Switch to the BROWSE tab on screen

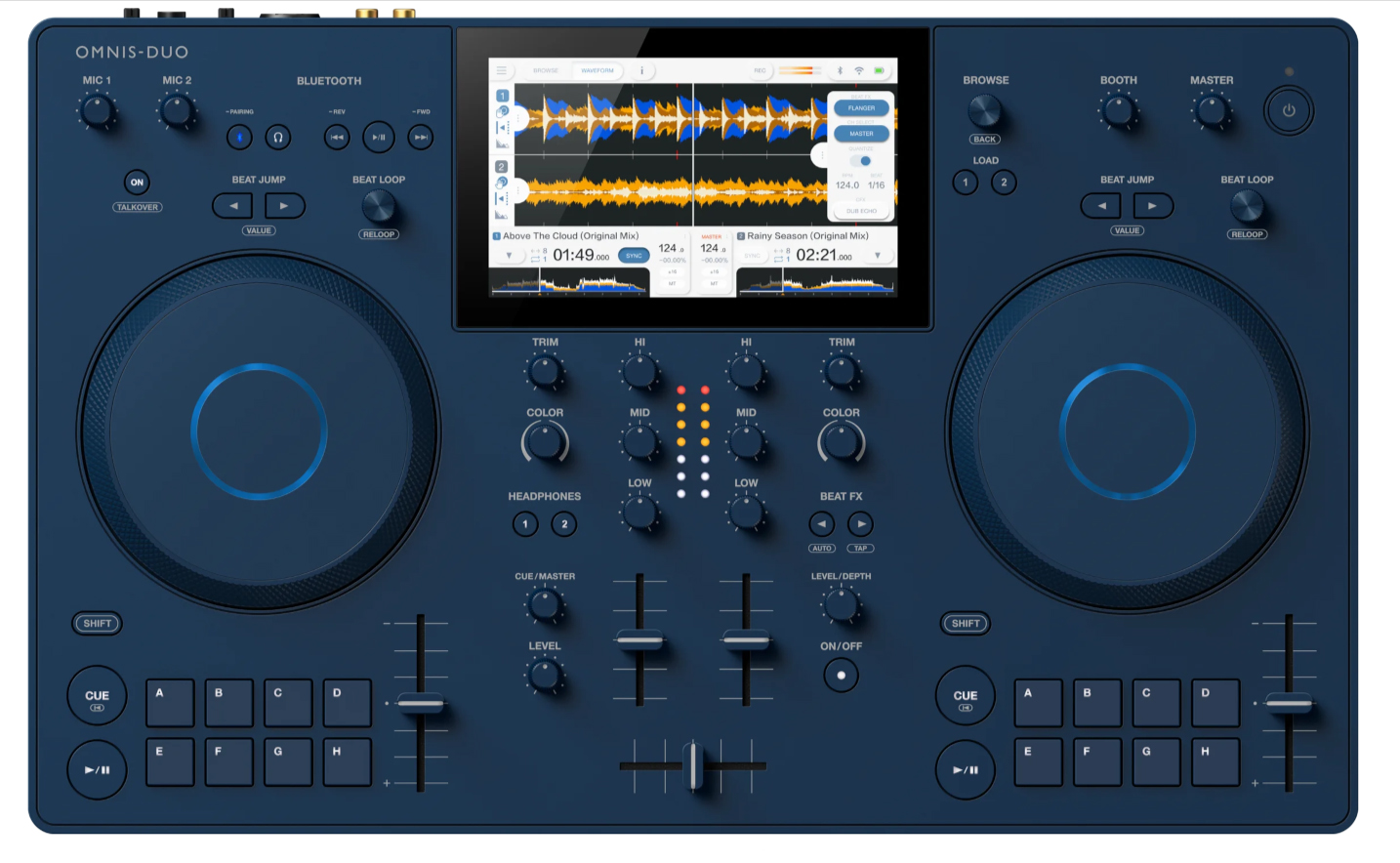coord(546,70)
